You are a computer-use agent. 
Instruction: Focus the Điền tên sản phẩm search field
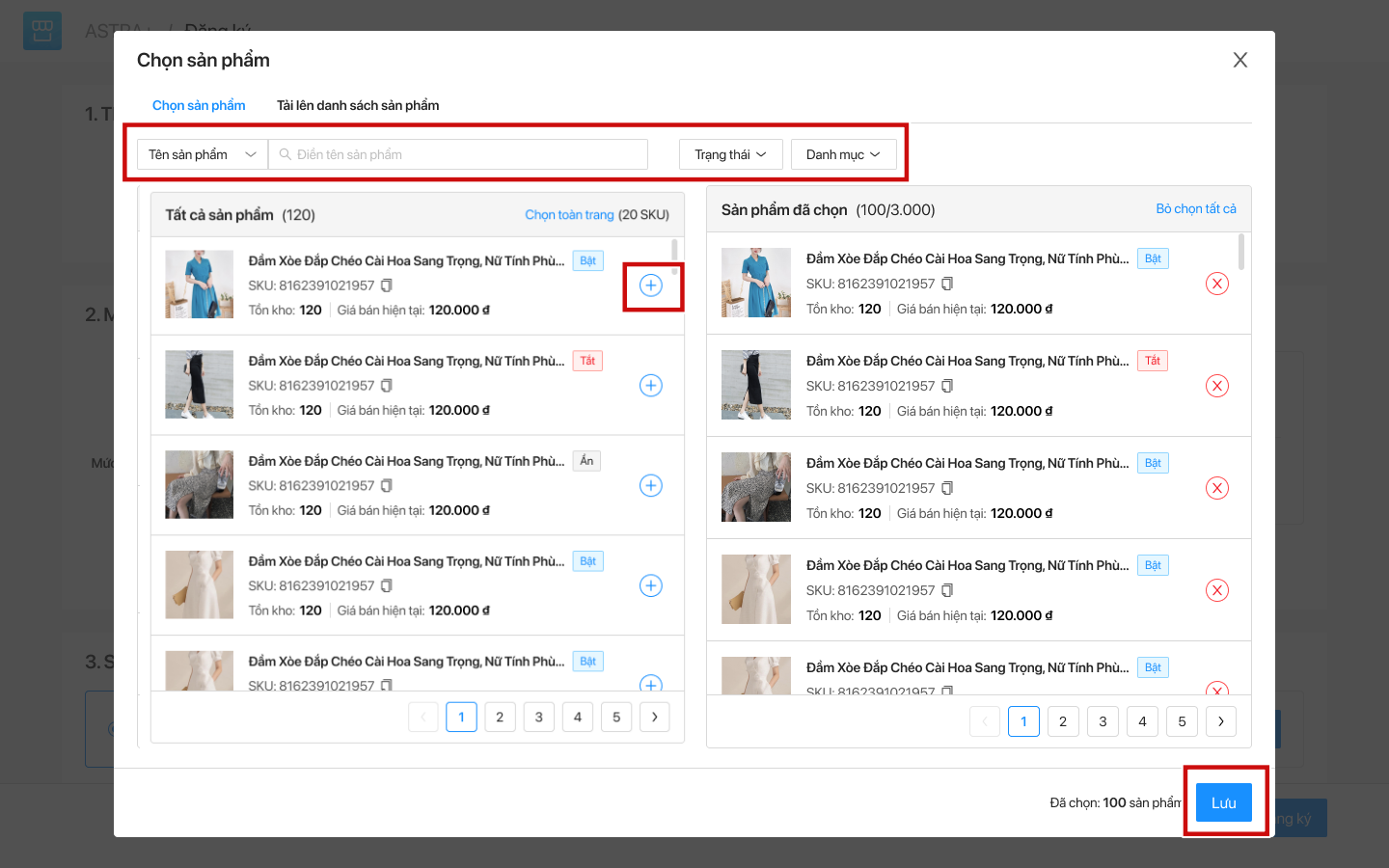[458, 154]
